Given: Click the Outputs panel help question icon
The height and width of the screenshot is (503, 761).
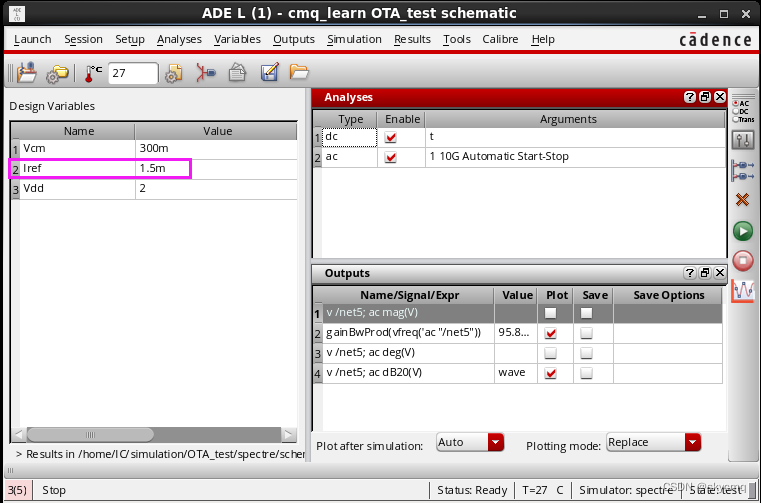Looking at the screenshot, I should (689, 273).
